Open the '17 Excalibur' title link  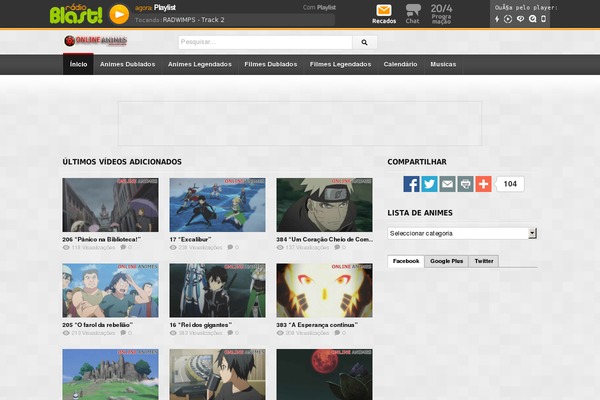click(190, 239)
